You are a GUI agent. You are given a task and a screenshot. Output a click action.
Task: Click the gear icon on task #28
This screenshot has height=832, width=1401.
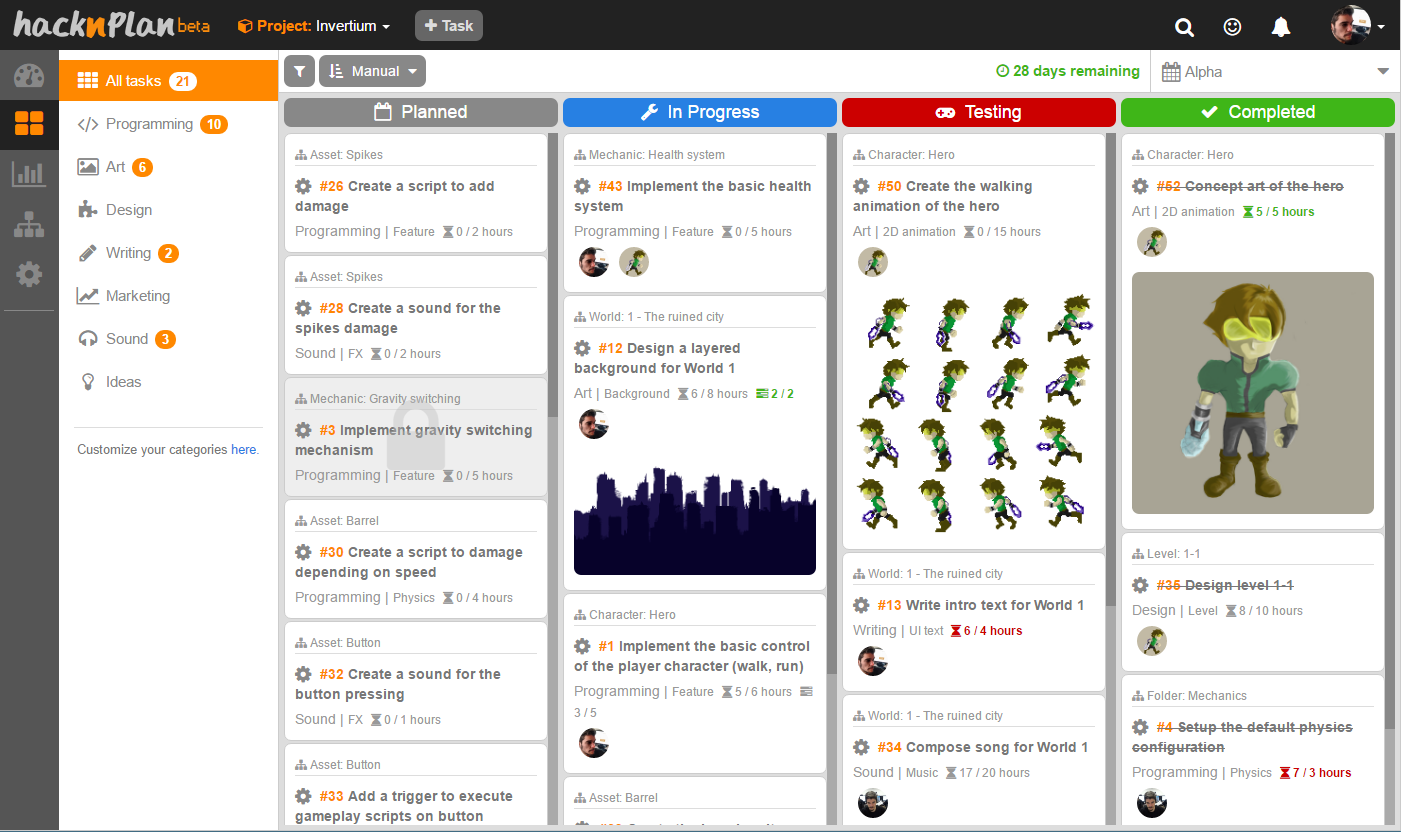303,308
